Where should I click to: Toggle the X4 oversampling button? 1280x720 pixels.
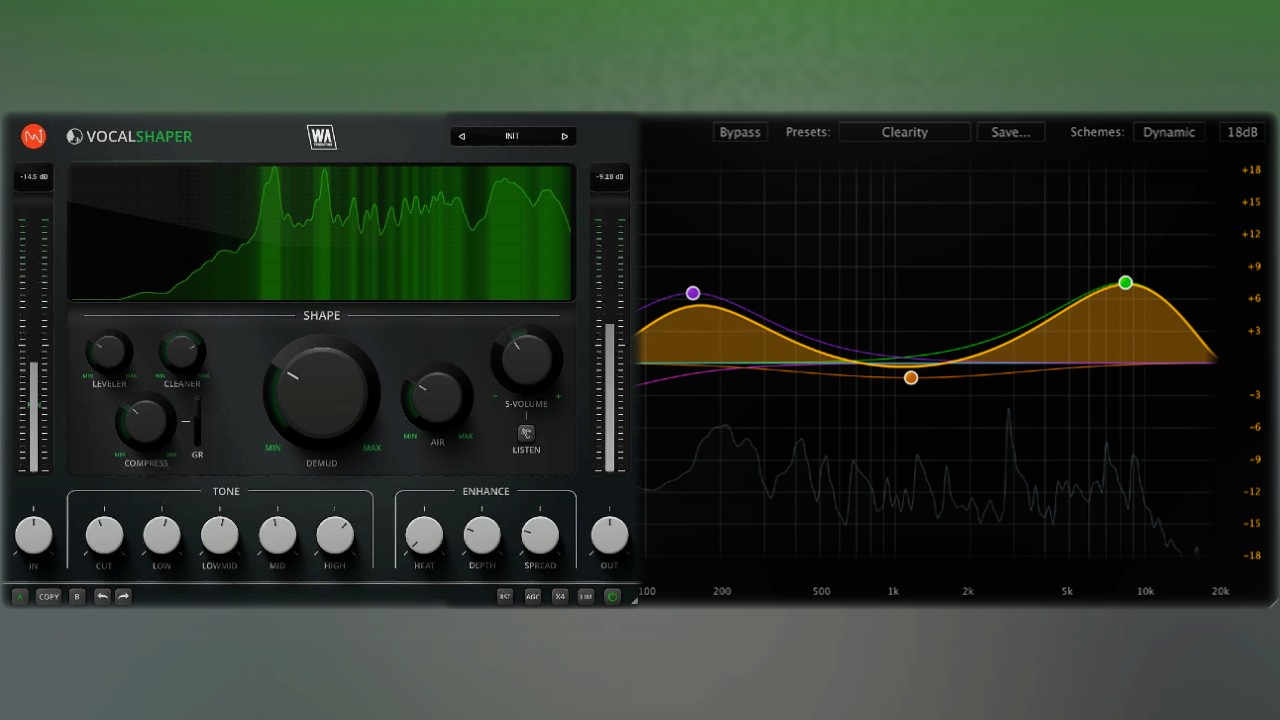point(560,596)
